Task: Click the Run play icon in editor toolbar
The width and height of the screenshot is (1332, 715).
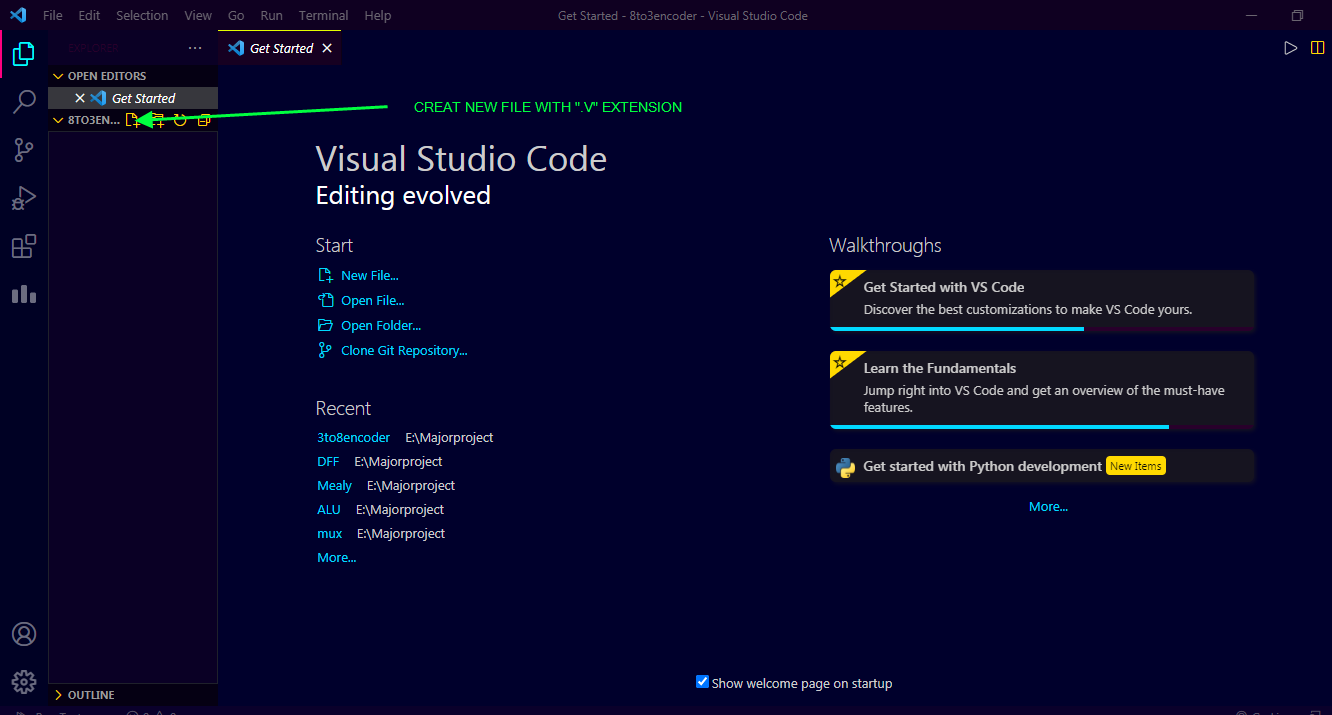Action: click(x=1291, y=48)
